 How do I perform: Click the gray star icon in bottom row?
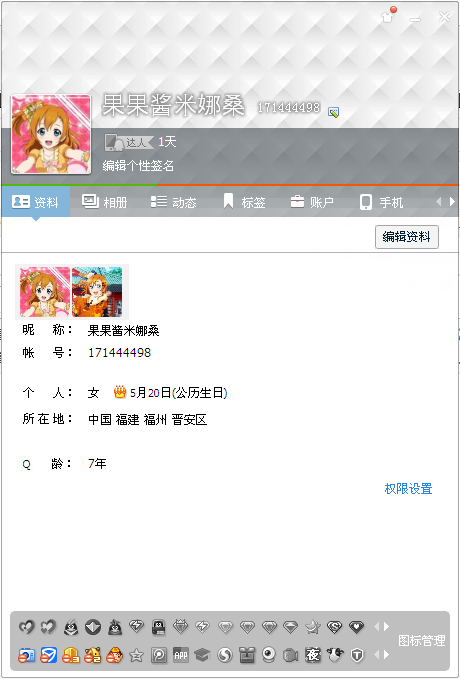136,656
